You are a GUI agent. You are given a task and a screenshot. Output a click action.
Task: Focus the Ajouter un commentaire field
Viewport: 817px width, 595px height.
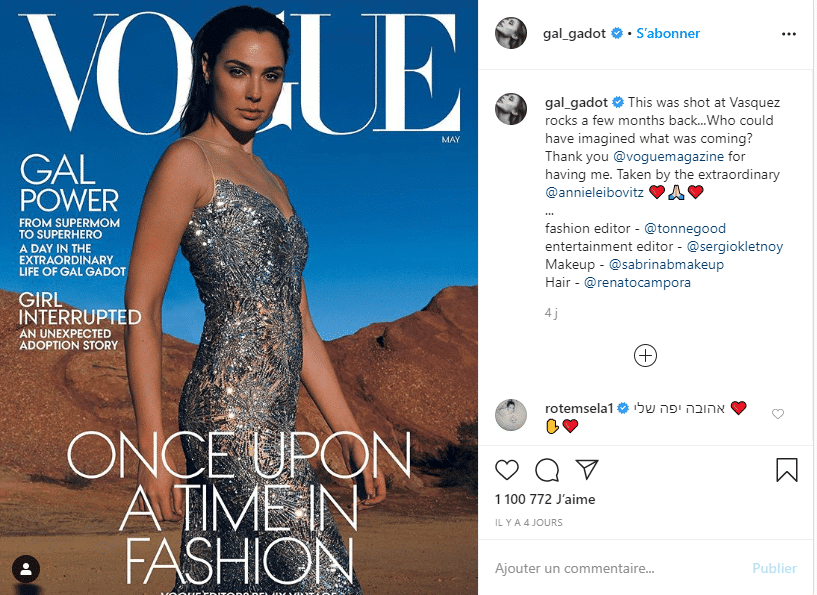[615, 568]
